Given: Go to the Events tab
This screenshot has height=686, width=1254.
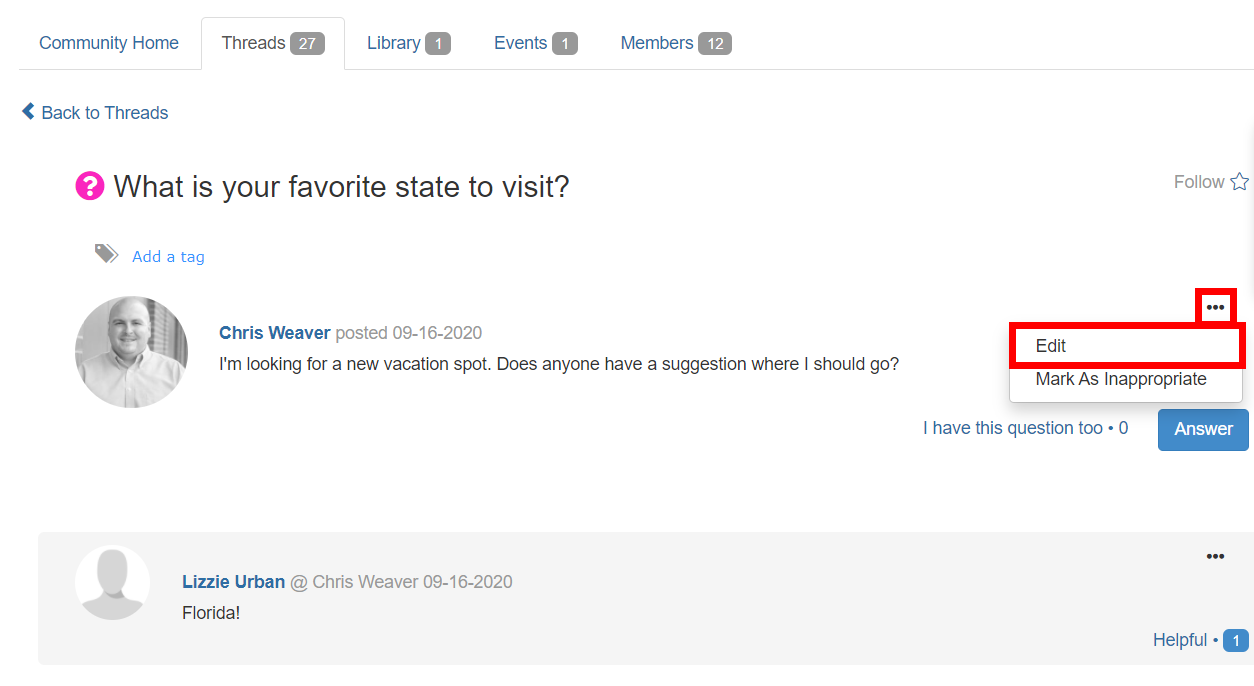Looking at the screenshot, I should click(536, 43).
